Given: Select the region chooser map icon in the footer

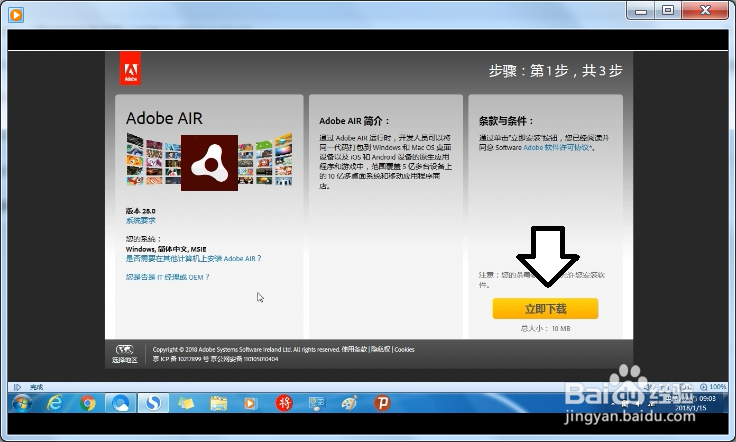Looking at the screenshot, I should (x=124, y=350).
